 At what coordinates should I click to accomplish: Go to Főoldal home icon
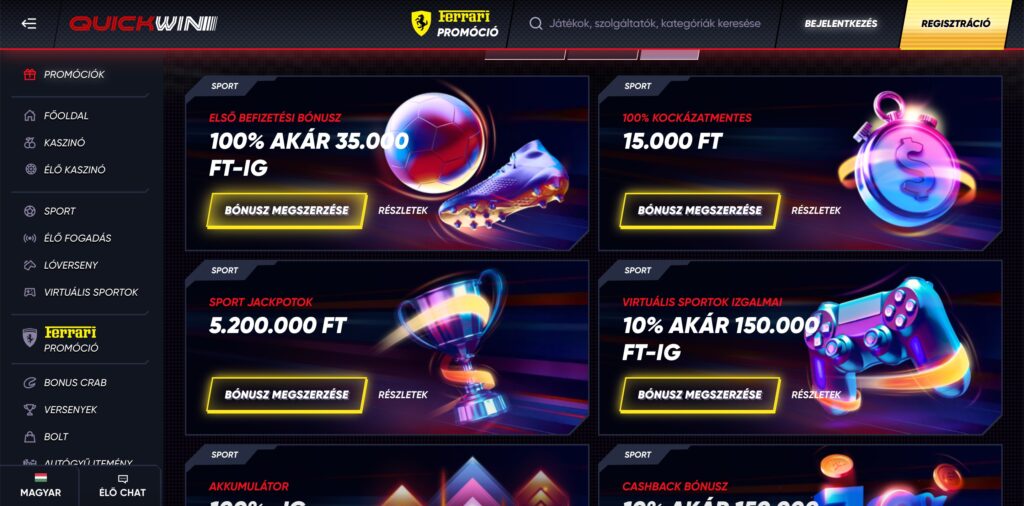point(29,116)
